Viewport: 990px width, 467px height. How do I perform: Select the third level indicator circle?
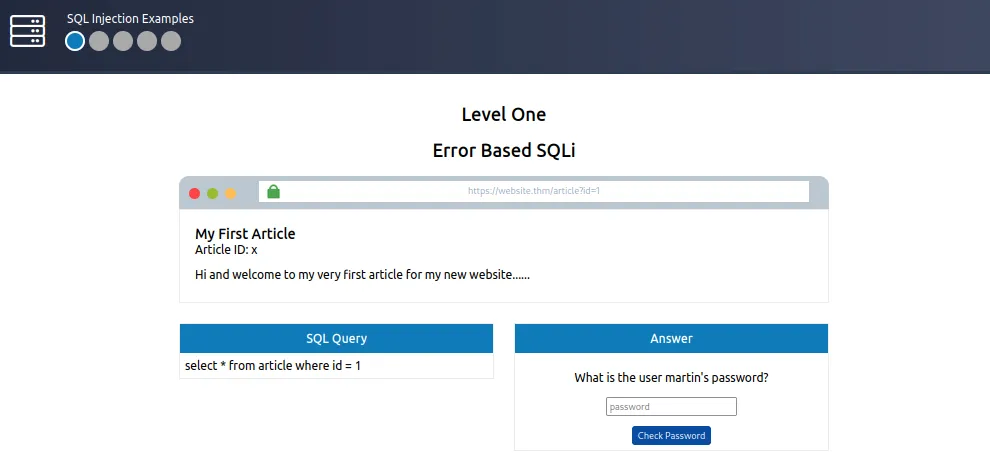coord(123,41)
